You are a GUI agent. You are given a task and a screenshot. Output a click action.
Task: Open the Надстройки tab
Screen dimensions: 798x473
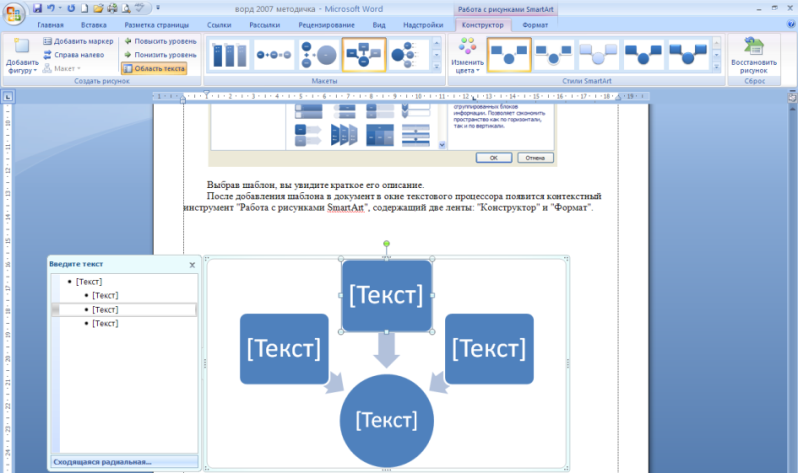pyautogui.click(x=423, y=25)
